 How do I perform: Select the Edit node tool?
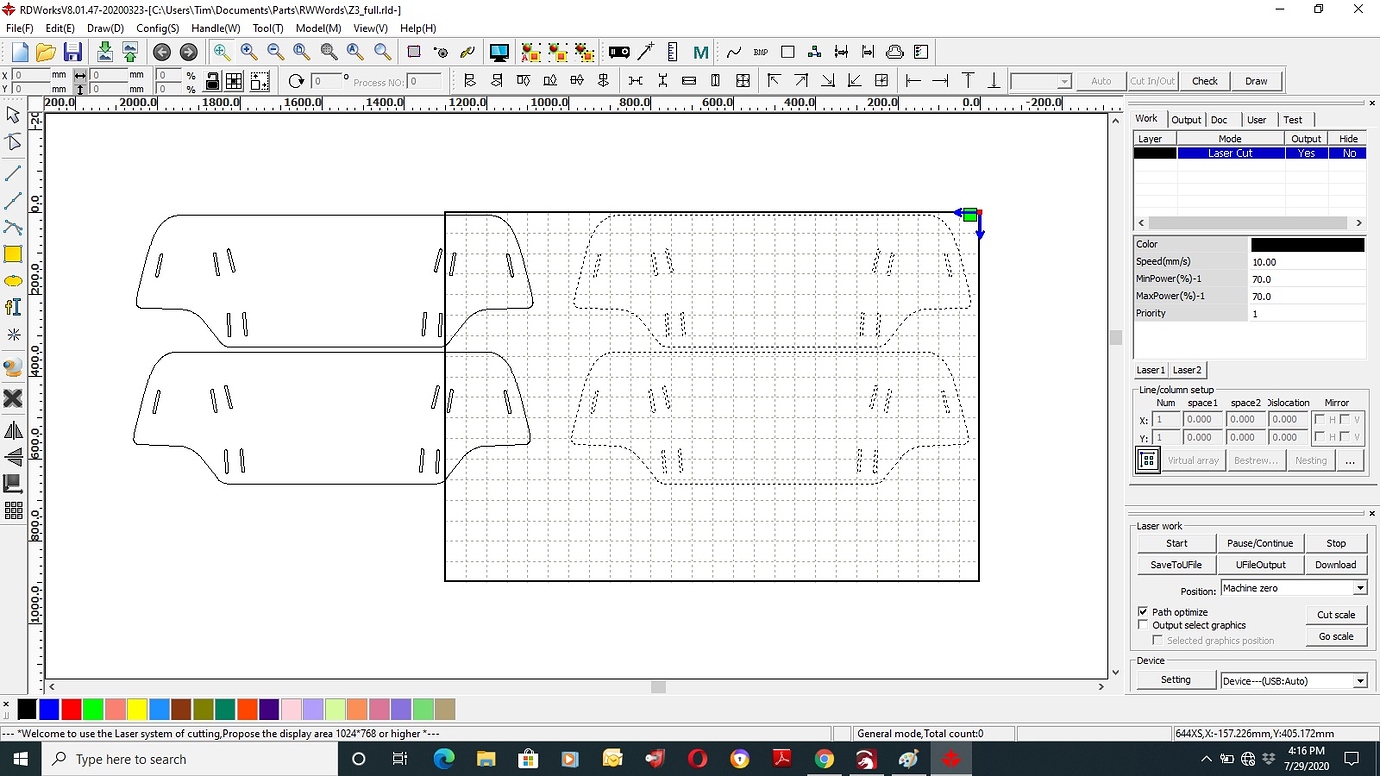coord(13,143)
